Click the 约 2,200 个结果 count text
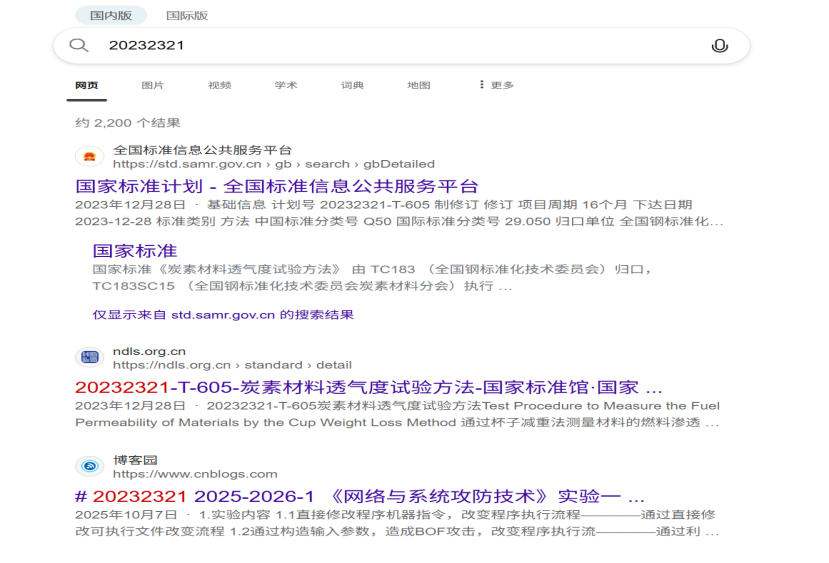 [x=128, y=123]
